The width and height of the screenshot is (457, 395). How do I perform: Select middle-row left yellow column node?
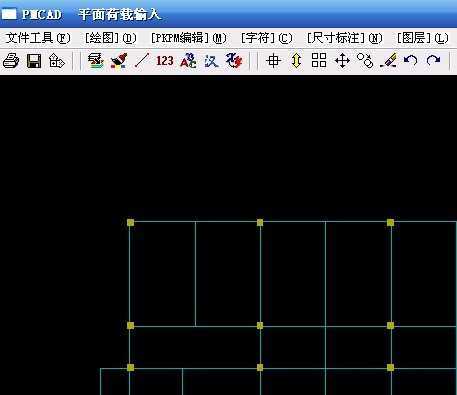coord(130,325)
